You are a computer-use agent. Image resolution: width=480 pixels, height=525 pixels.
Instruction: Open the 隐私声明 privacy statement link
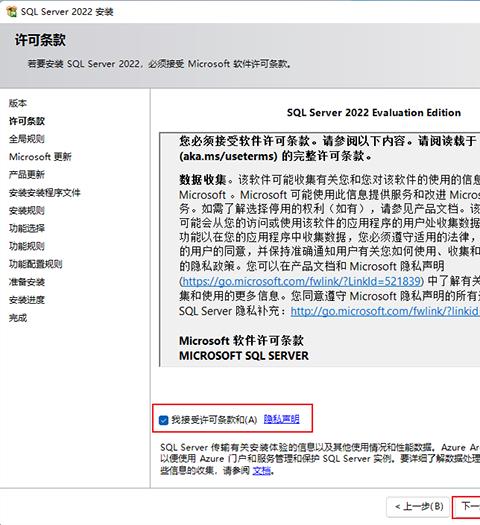click(282, 419)
